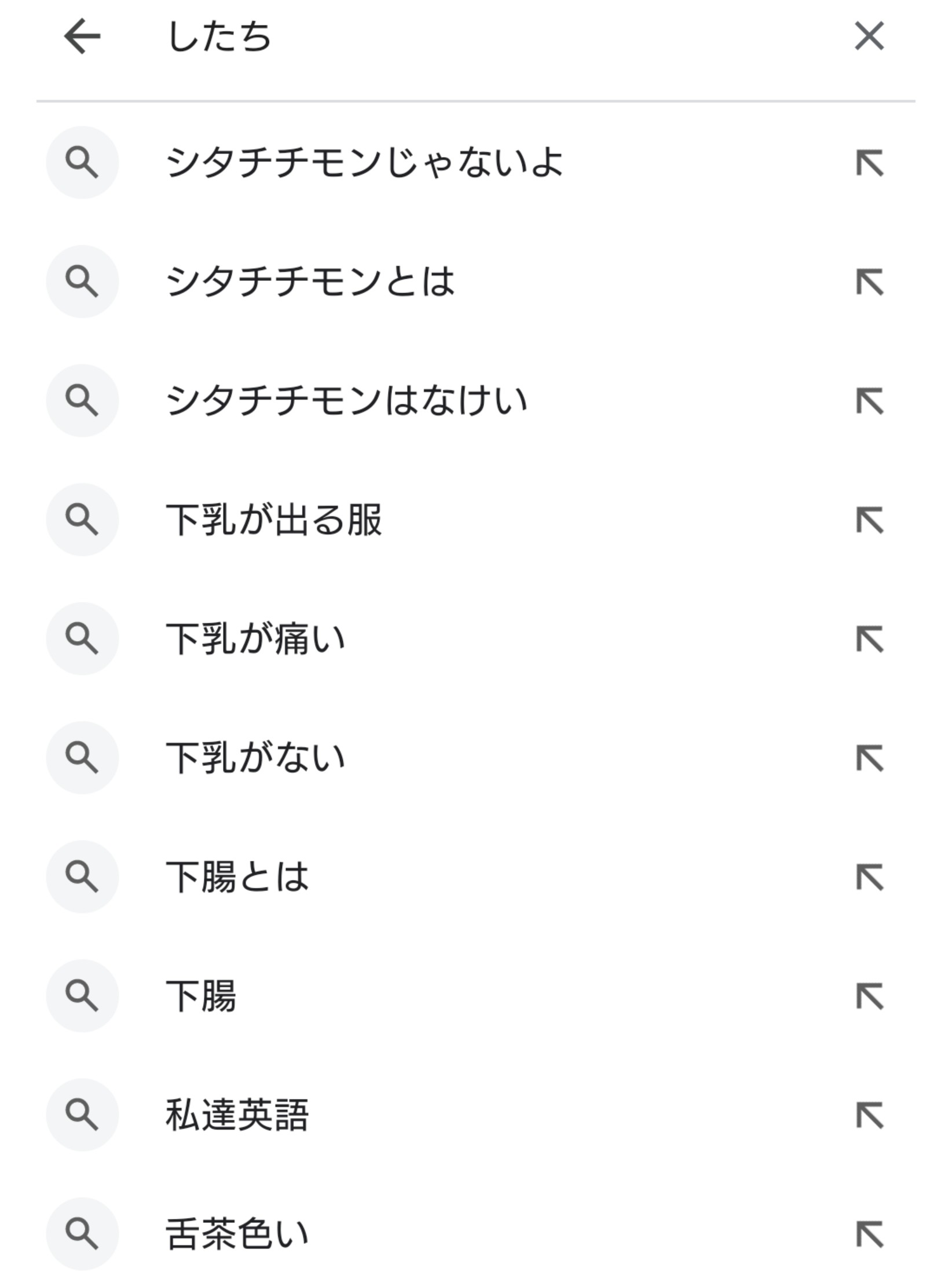Tap magnifier icon next to 下腸
The width and height of the screenshot is (952, 1271).
click(82, 996)
